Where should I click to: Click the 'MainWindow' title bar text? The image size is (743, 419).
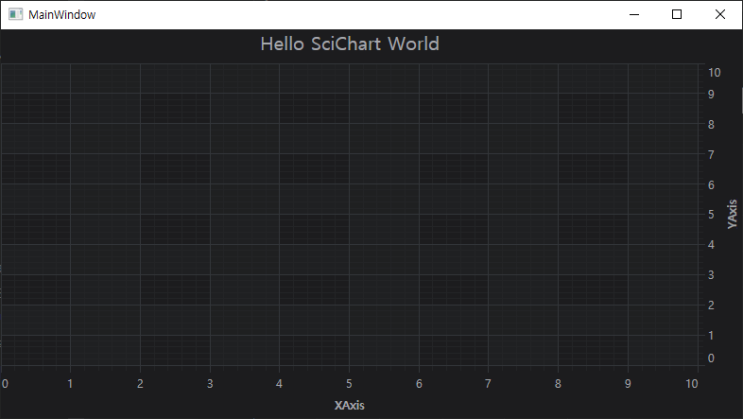(x=62, y=15)
